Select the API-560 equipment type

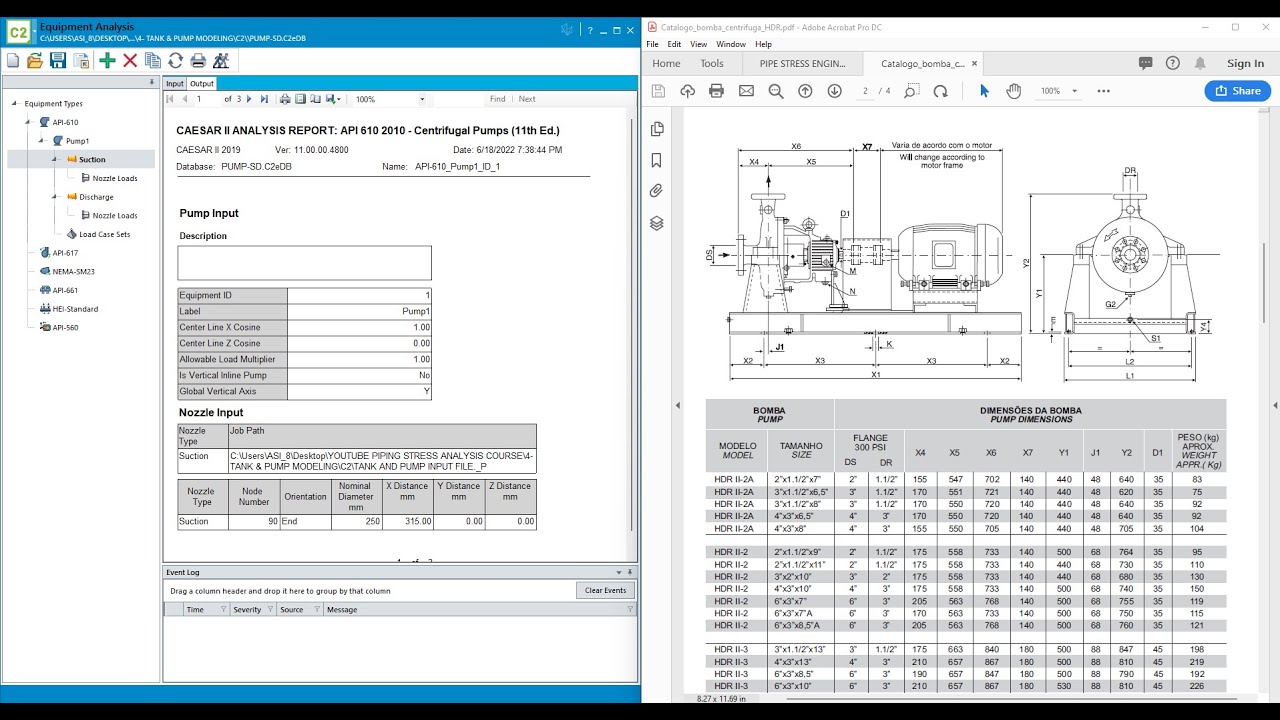pos(65,327)
